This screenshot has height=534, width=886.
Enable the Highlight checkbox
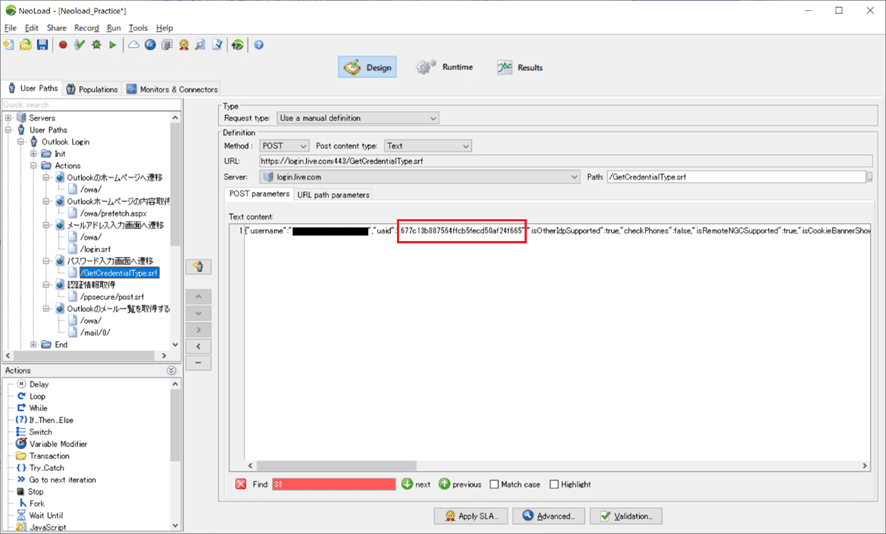554,484
